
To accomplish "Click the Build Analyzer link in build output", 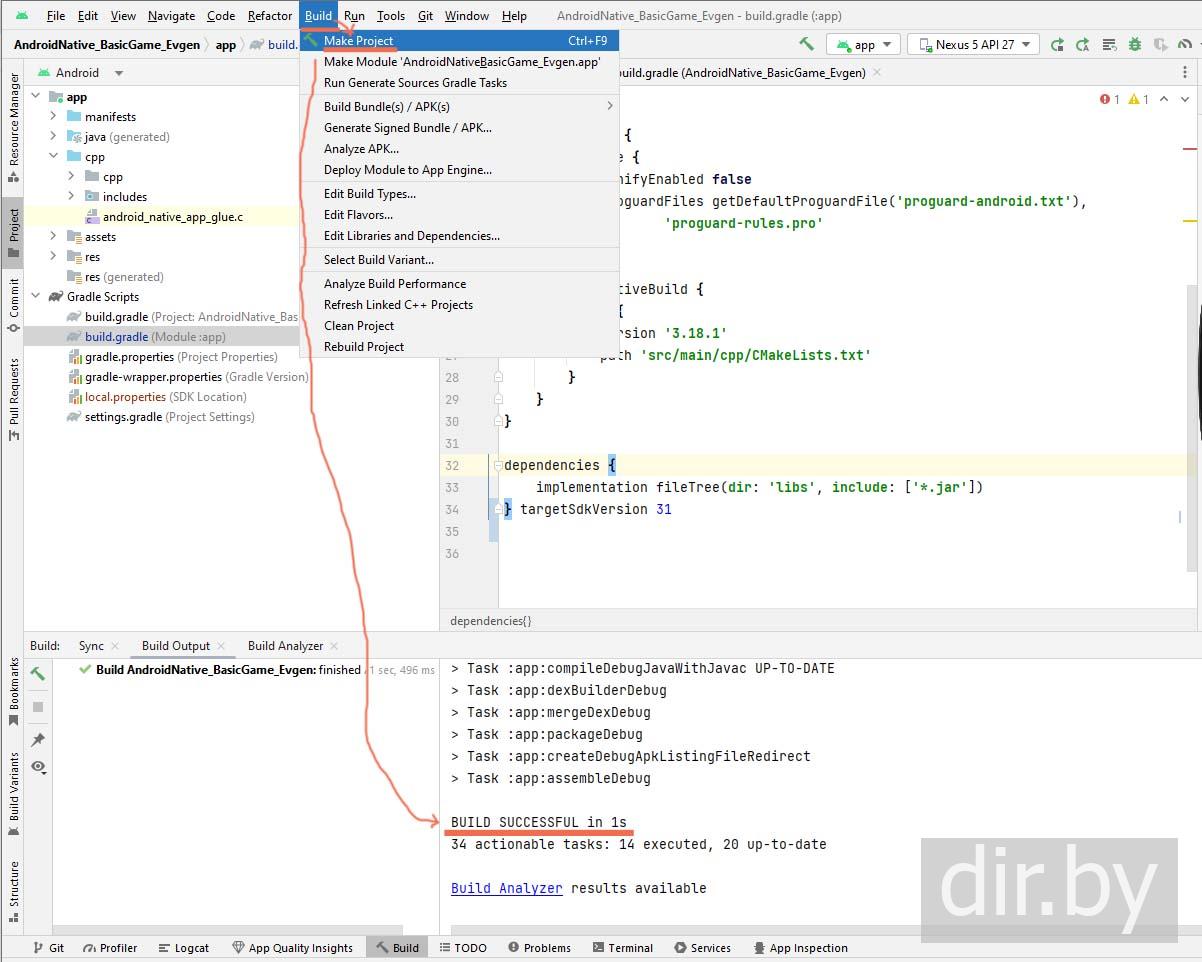I will point(506,888).
